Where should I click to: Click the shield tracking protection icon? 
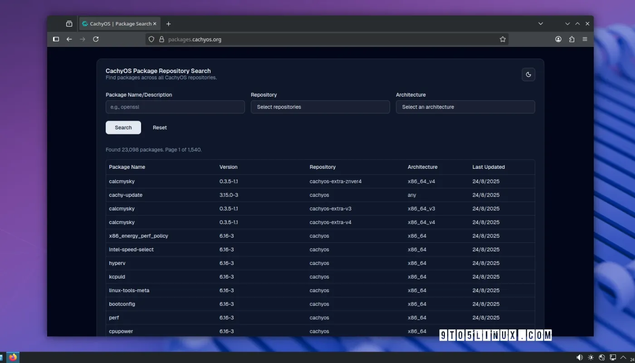coord(151,39)
